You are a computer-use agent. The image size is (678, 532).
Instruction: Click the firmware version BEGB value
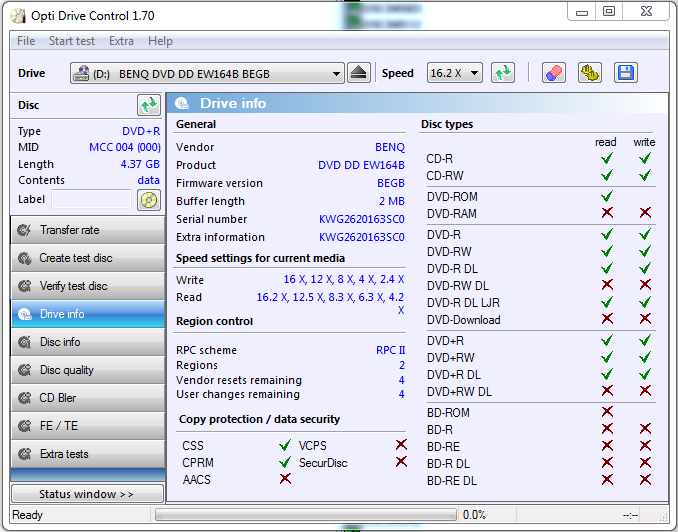tap(390, 183)
